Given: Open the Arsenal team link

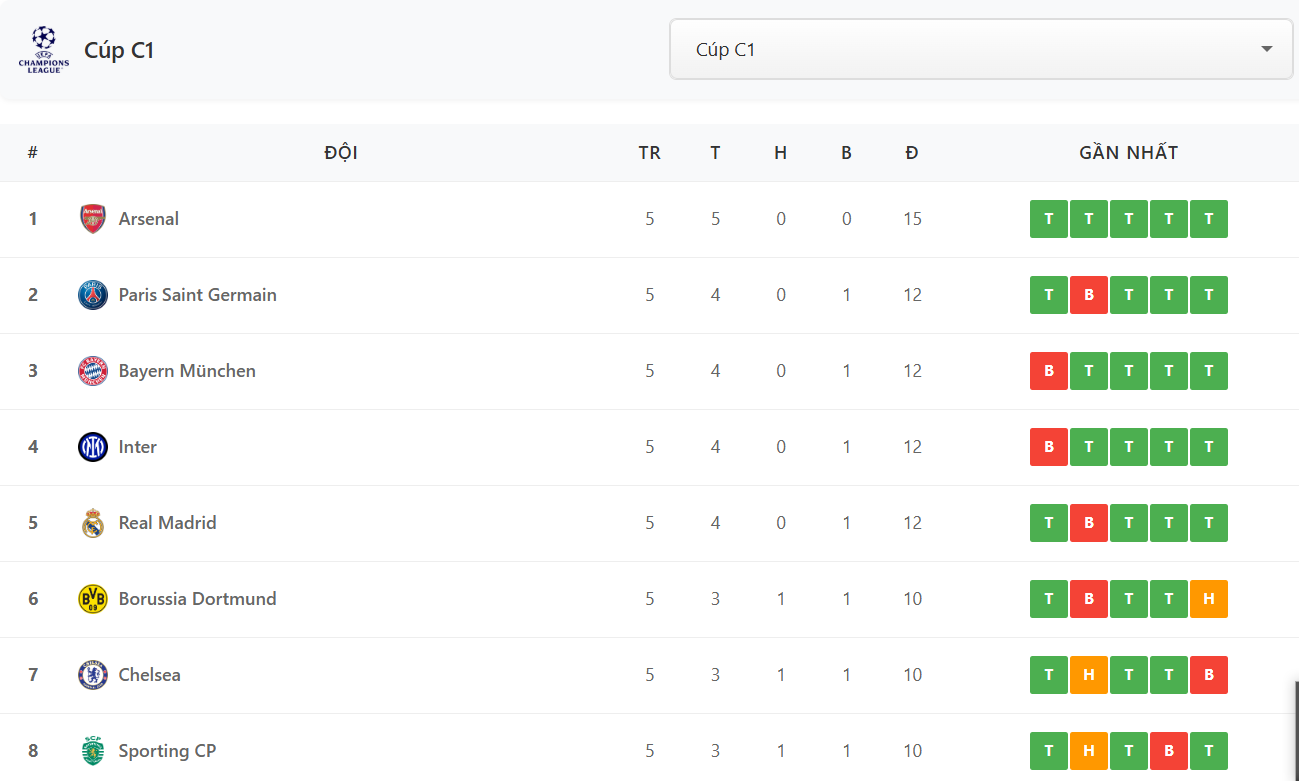Looking at the screenshot, I should click(x=149, y=219).
